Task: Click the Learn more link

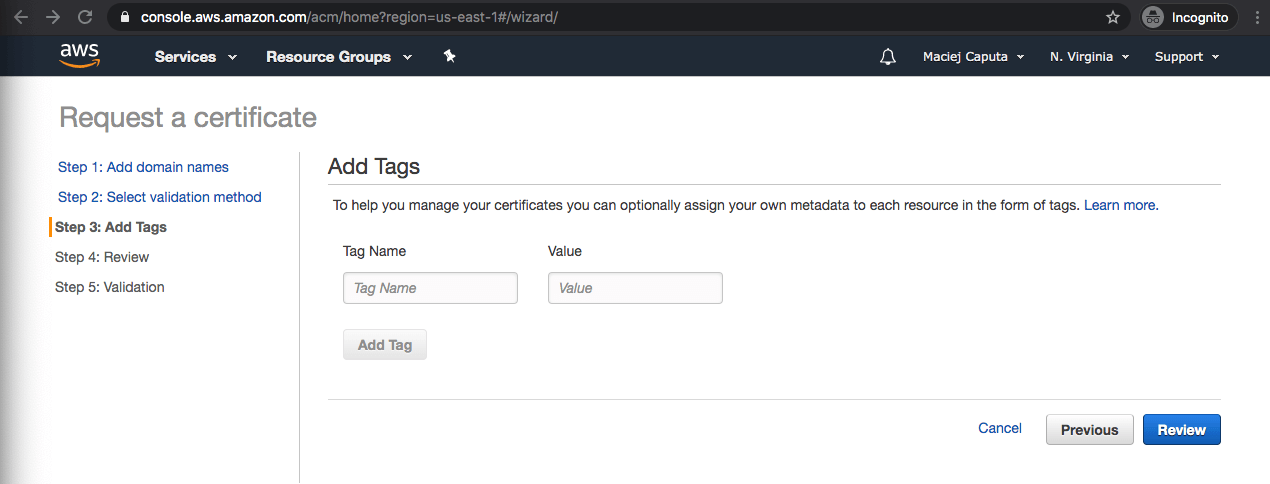Action: [1119, 205]
